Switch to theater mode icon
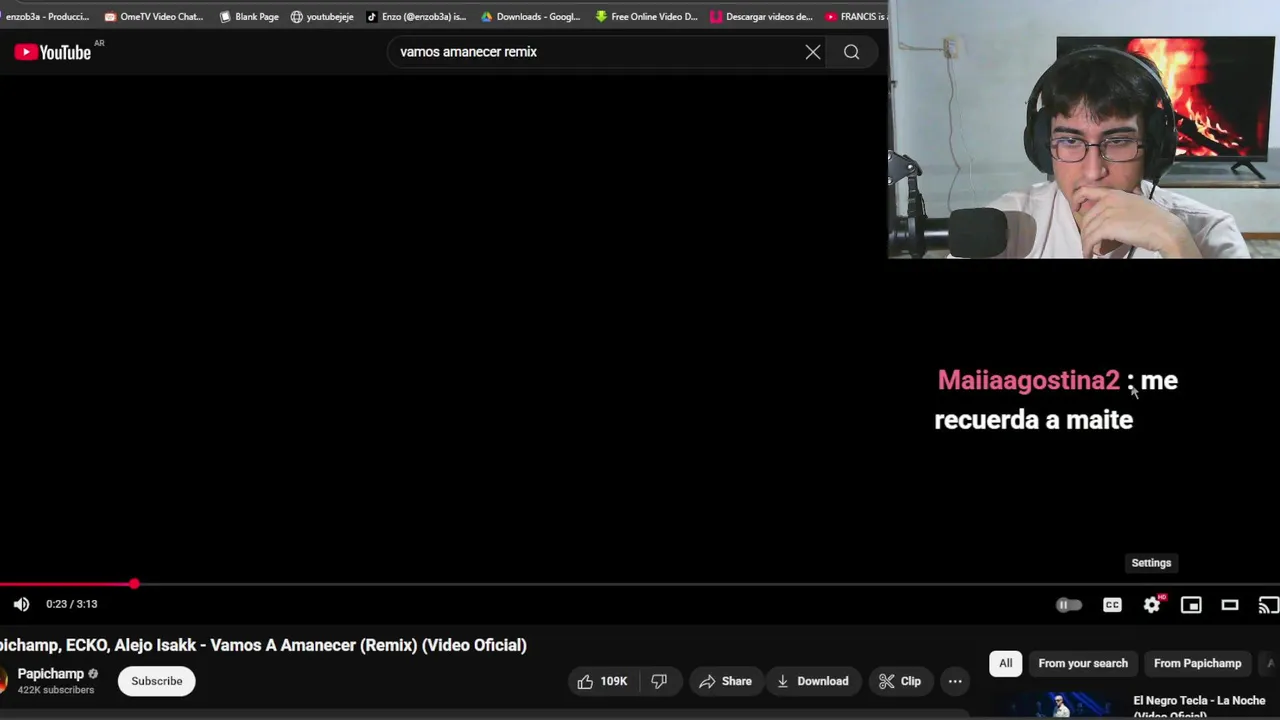The width and height of the screenshot is (1280, 720). [x=1230, y=605]
